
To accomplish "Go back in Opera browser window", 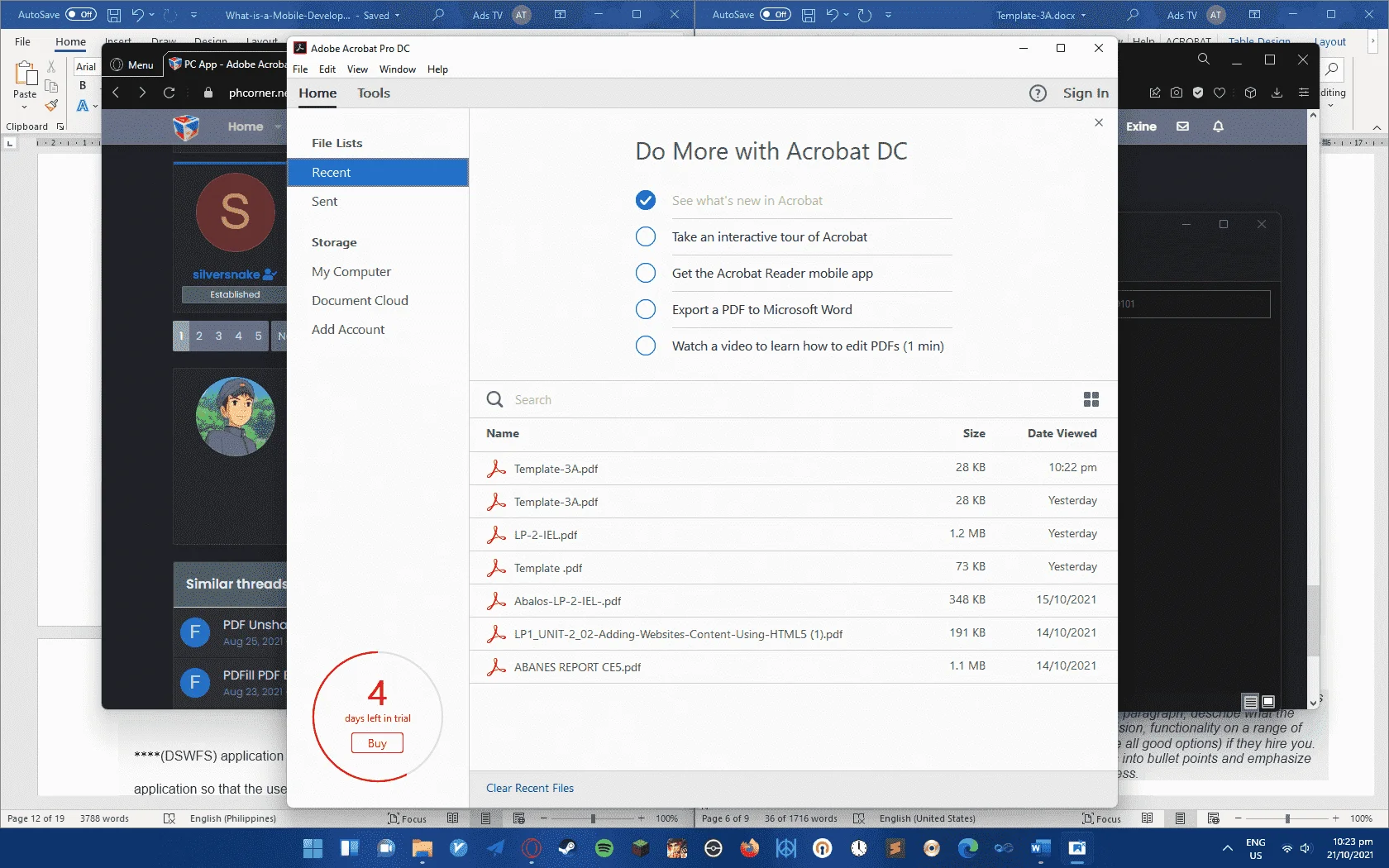I will point(116,93).
